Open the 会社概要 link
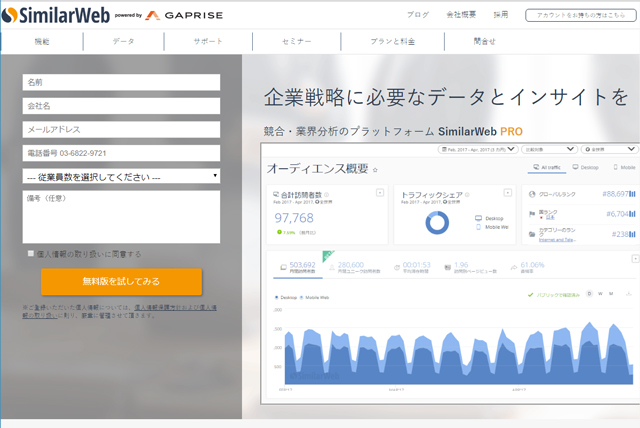The width and height of the screenshot is (640, 428). (461, 15)
